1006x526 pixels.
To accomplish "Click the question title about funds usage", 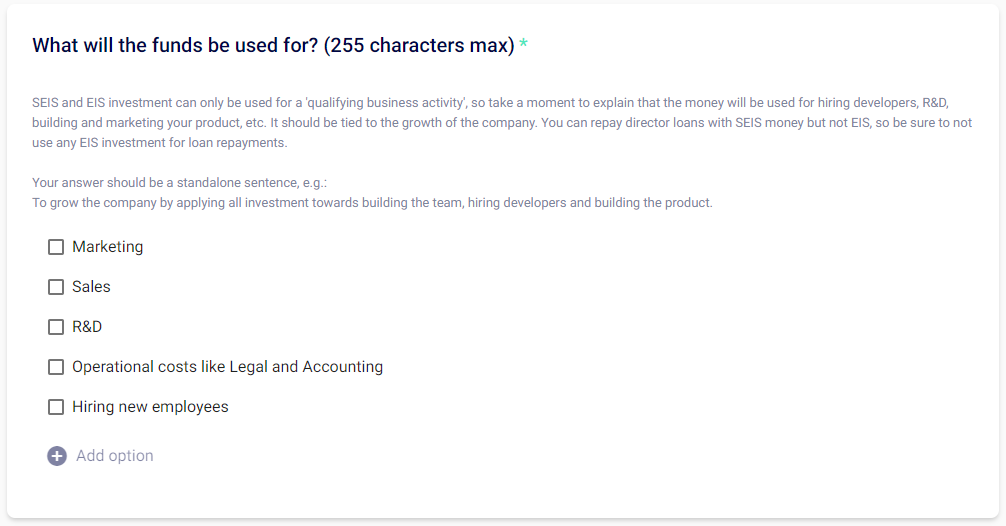I will [175, 45].
